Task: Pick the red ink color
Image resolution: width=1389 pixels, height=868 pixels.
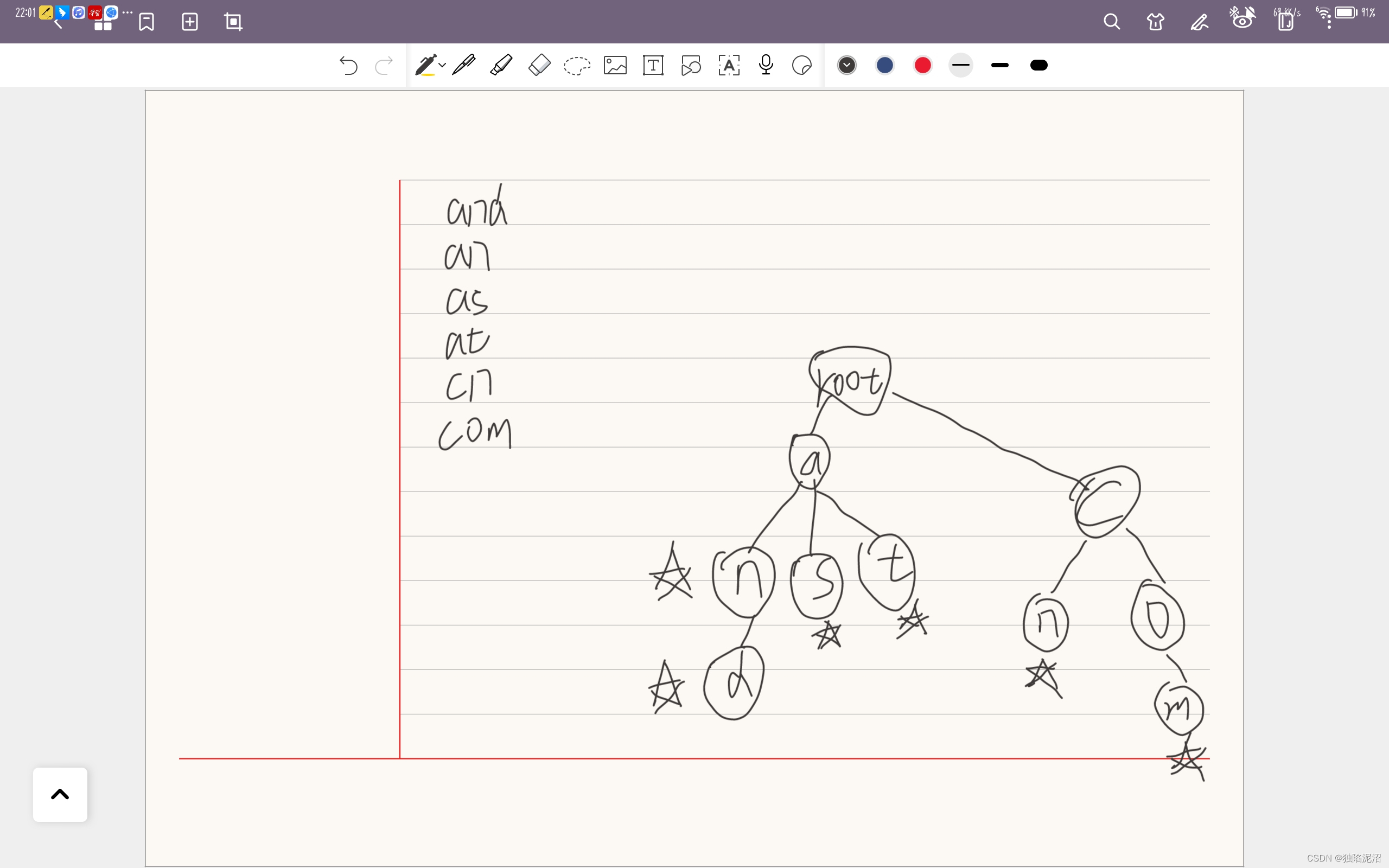Action: click(x=922, y=66)
